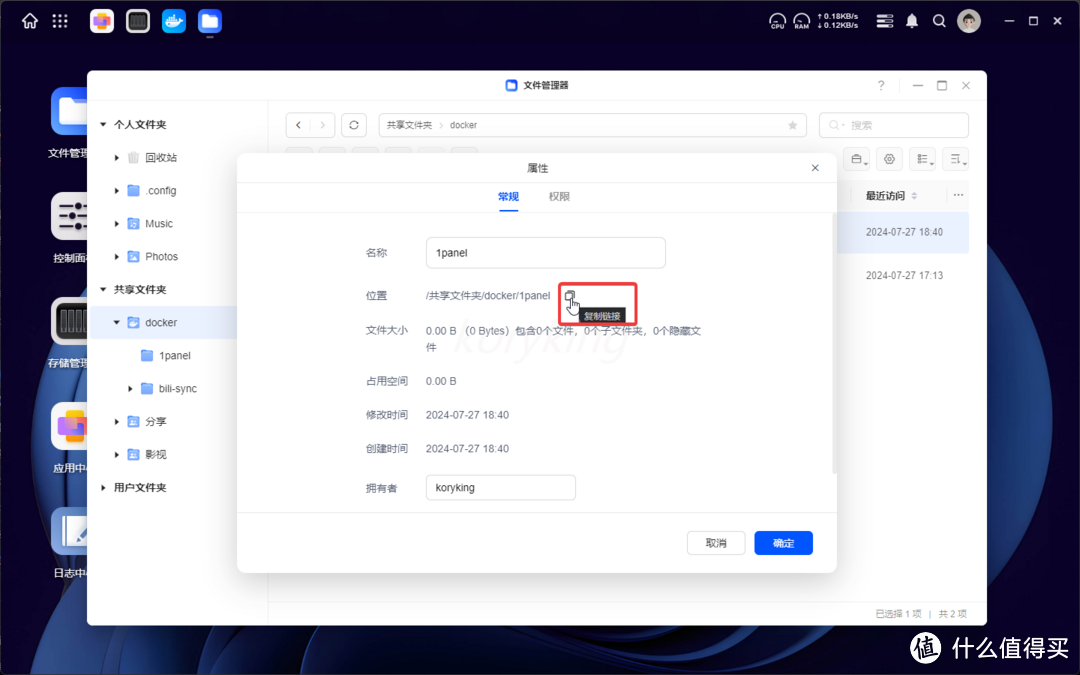The height and width of the screenshot is (675, 1080).
Task: Open the settings gear in the file manager toolbar
Action: 889,158
